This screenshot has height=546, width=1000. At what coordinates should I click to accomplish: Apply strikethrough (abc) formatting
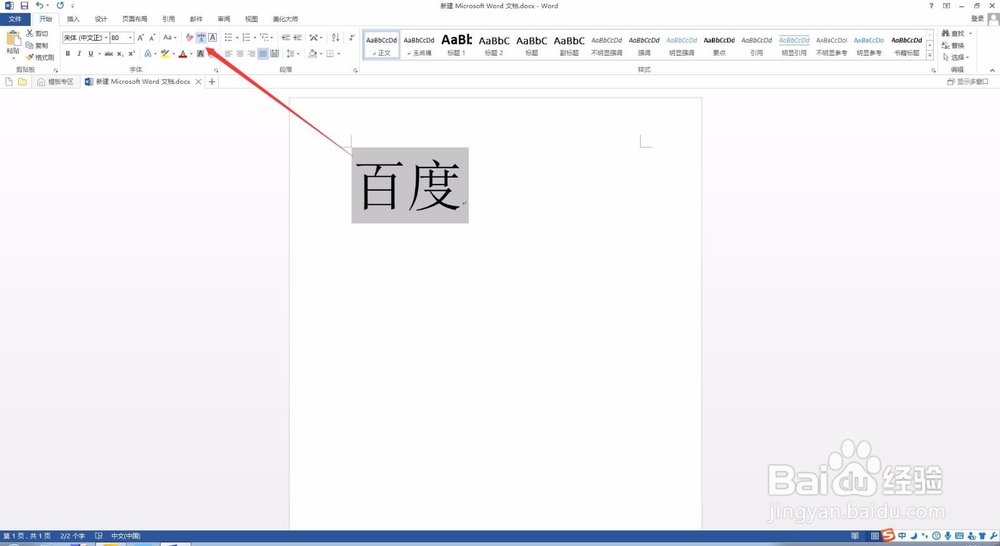pos(108,54)
